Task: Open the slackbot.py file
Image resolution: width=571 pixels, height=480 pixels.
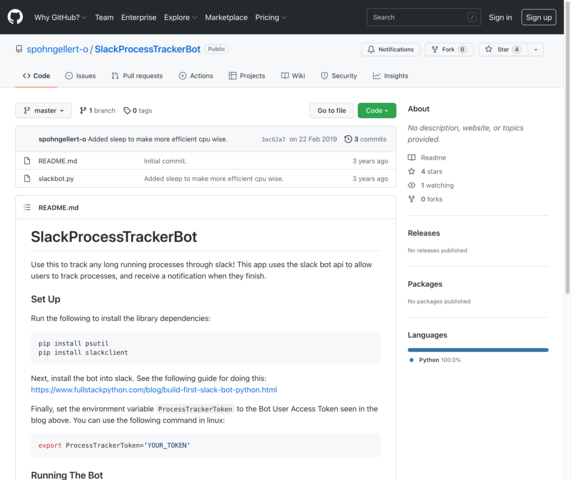Action: tap(56, 178)
